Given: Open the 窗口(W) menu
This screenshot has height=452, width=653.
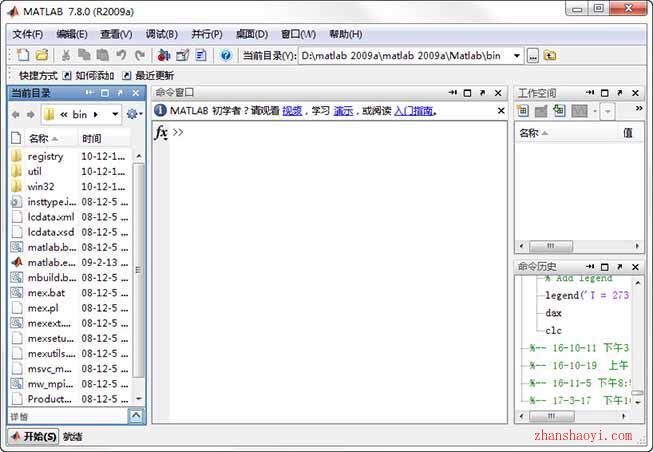Looking at the screenshot, I should point(298,34).
